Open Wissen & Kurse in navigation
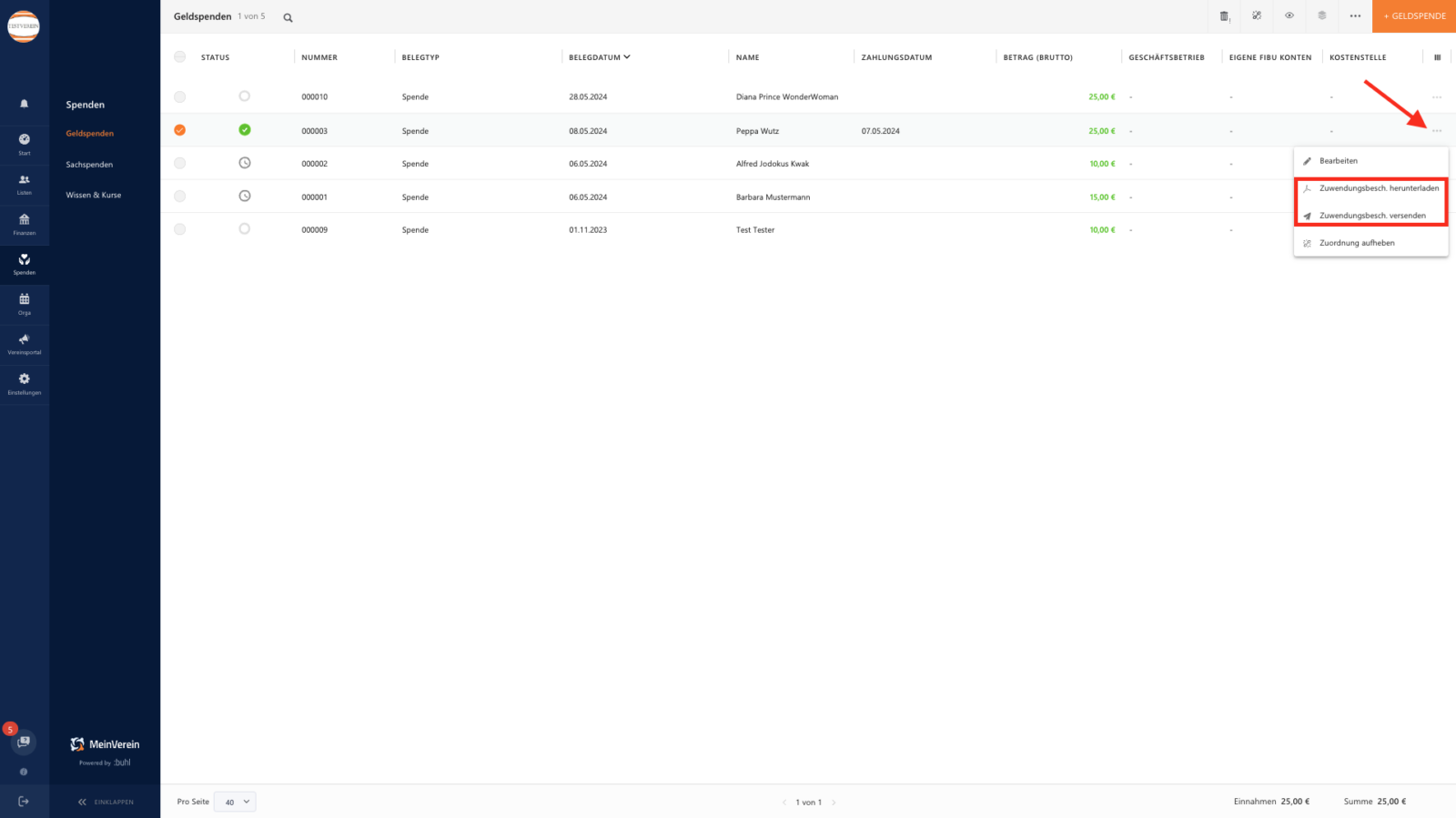 94,195
